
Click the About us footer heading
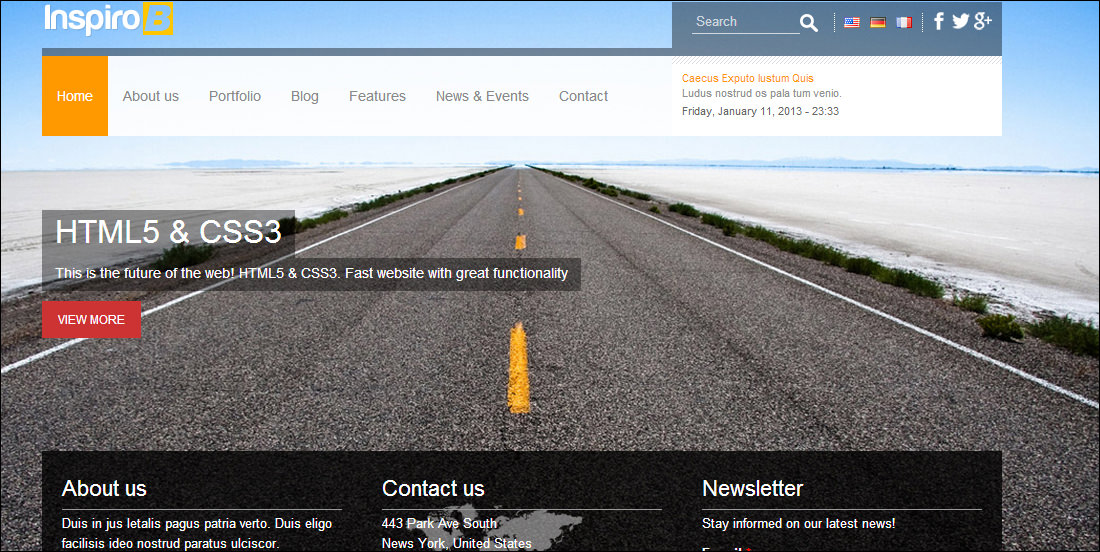104,488
